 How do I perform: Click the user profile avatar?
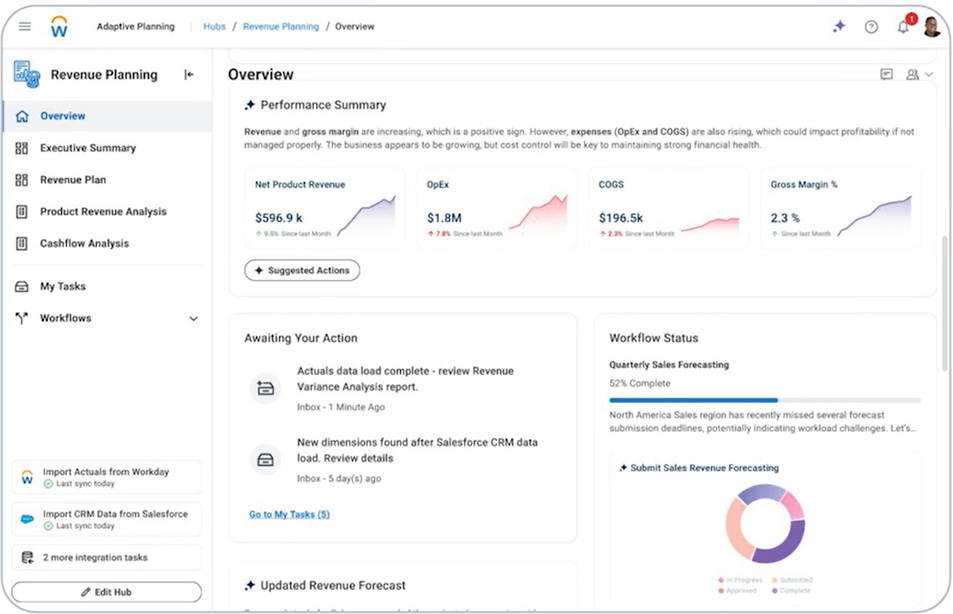coord(931,27)
